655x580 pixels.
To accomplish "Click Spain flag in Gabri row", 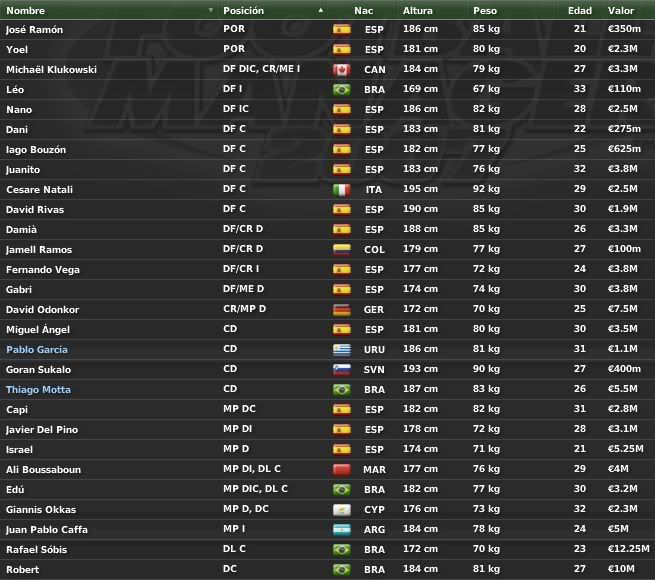I will [x=342, y=290].
